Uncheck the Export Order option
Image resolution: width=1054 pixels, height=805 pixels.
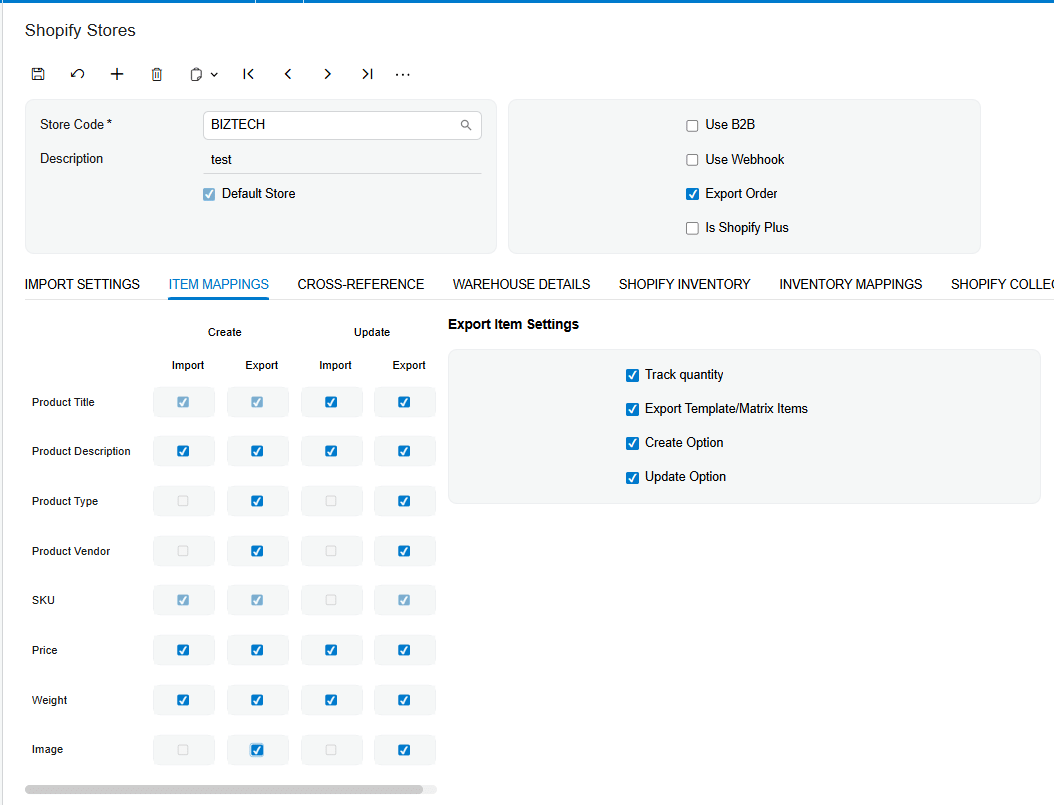pos(692,194)
